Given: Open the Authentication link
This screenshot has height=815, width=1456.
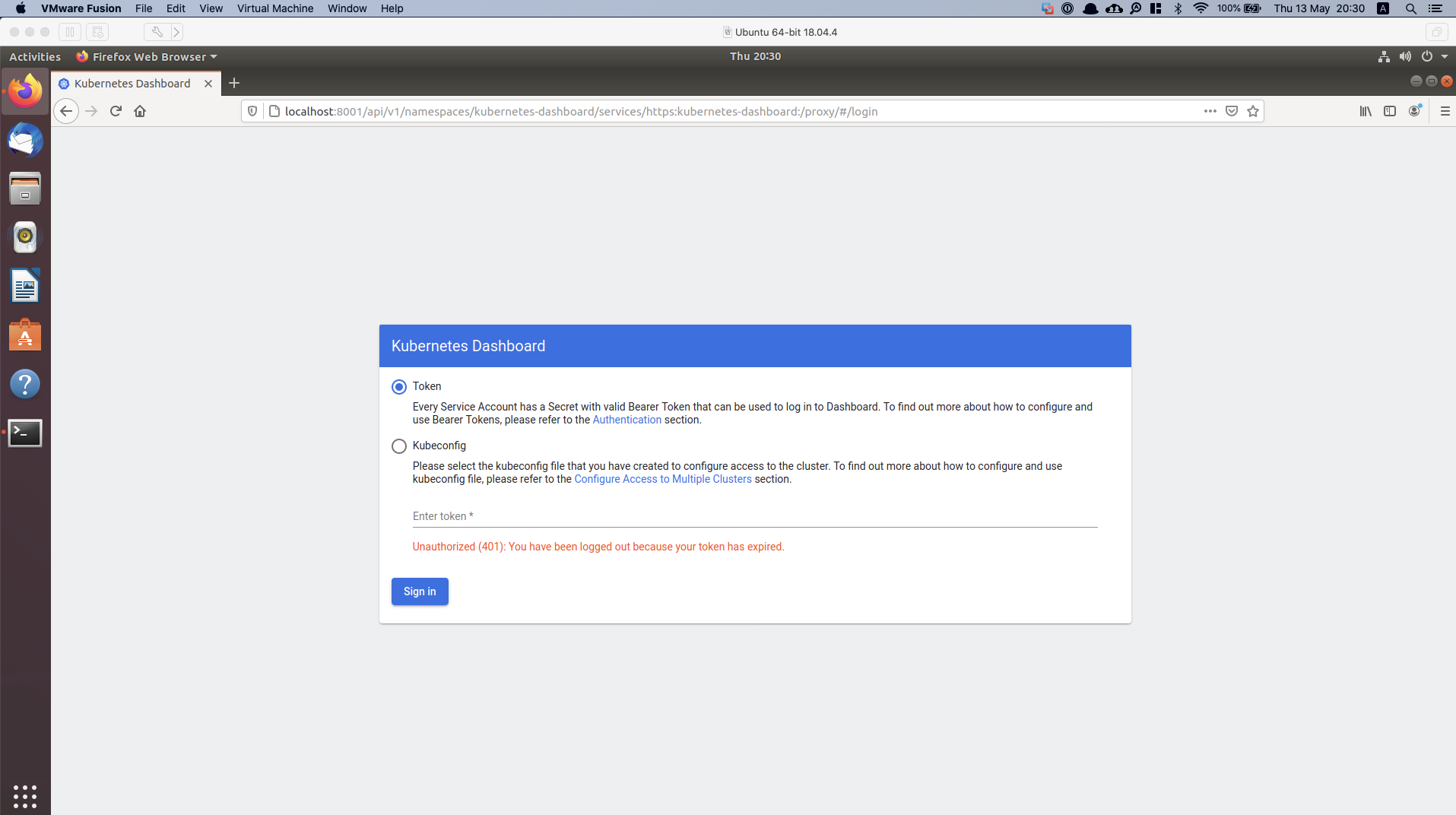Looking at the screenshot, I should pos(626,420).
